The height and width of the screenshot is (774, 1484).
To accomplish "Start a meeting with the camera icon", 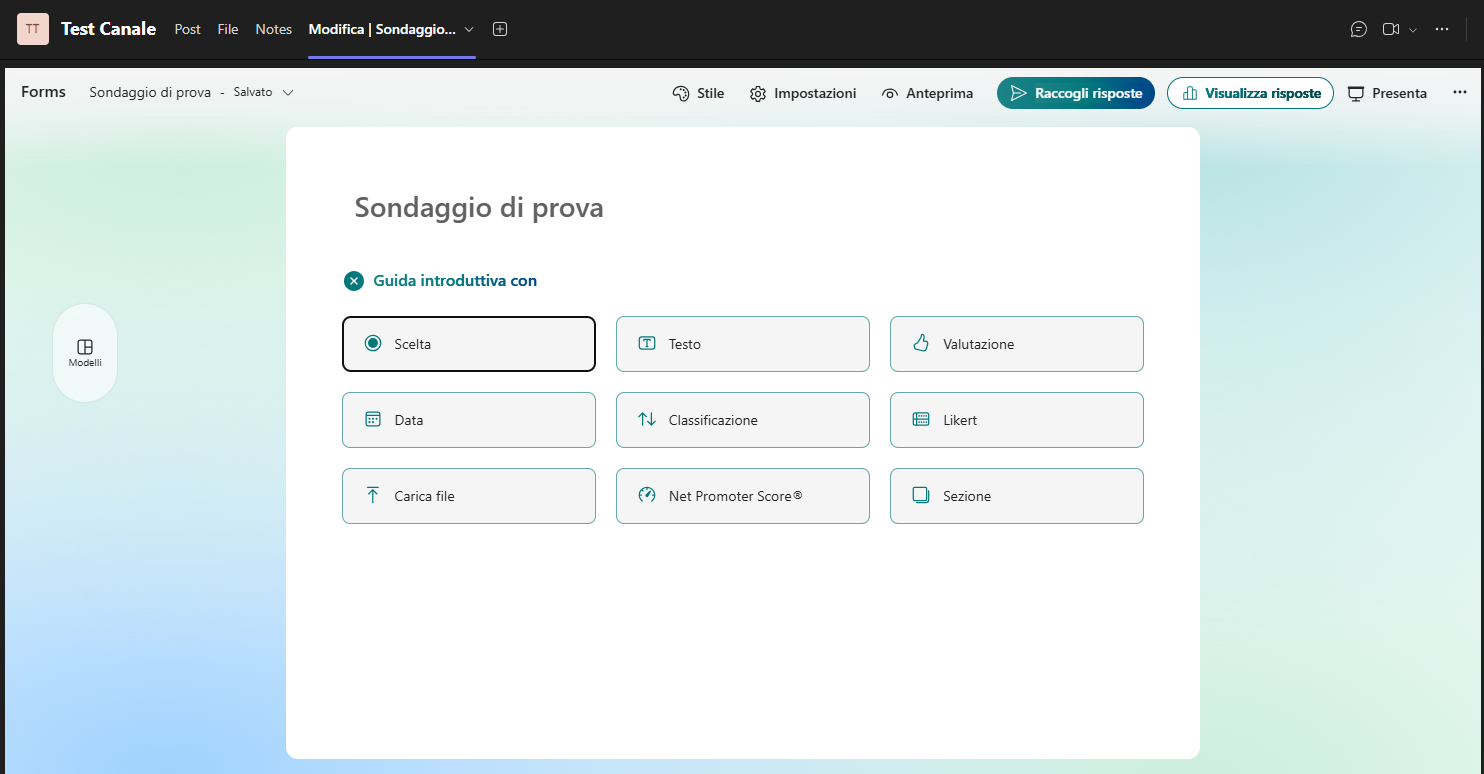I will [1390, 29].
